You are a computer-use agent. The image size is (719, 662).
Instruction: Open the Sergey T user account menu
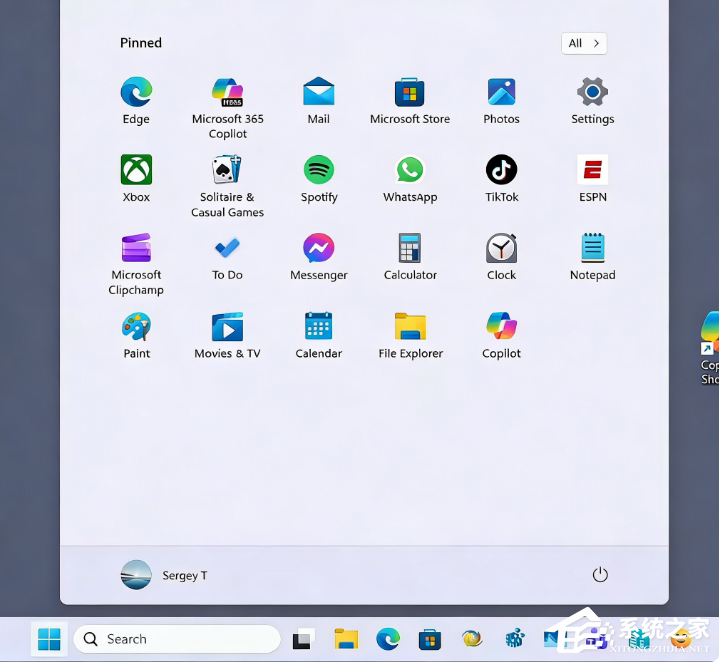tap(164, 575)
